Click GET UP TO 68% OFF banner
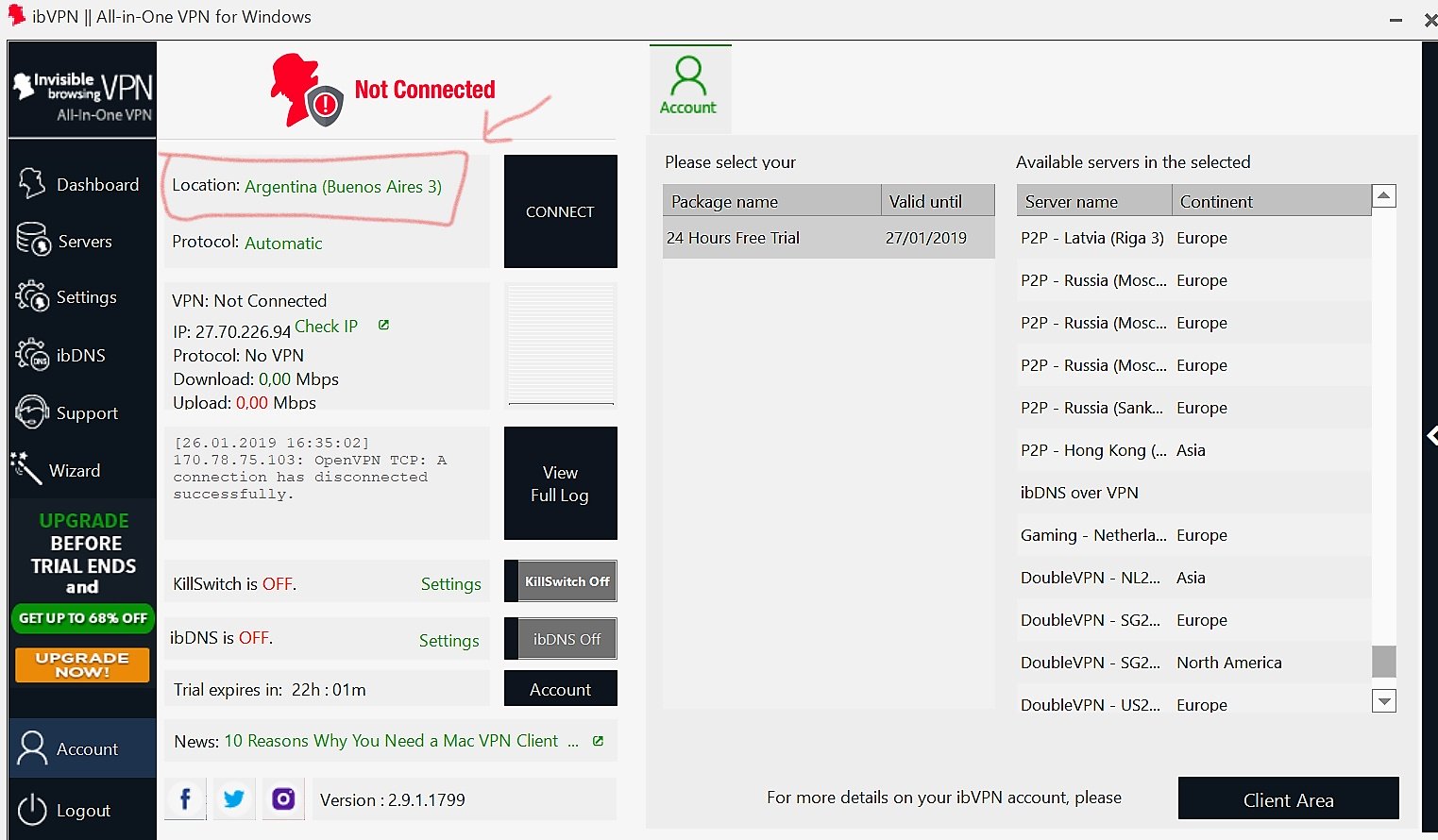 click(82, 618)
